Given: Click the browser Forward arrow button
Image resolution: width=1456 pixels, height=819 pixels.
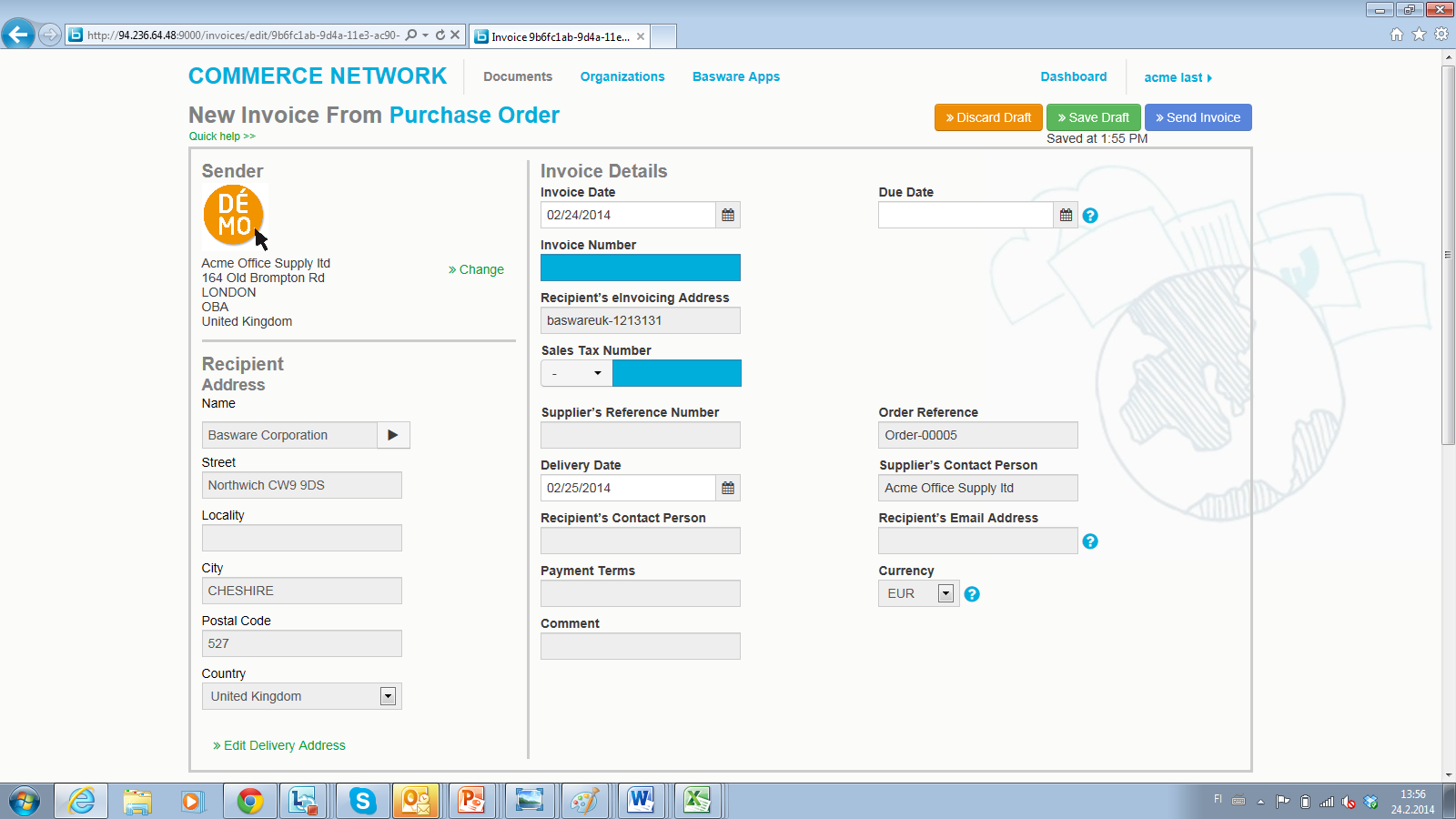Looking at the screenshot, I should [x=50, y=35].
